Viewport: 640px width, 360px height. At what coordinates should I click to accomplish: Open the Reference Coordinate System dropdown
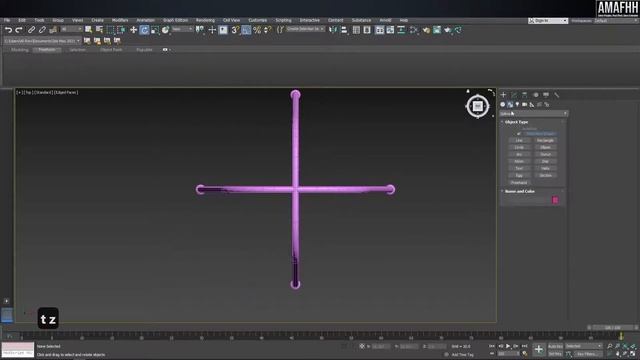(182, 29)
